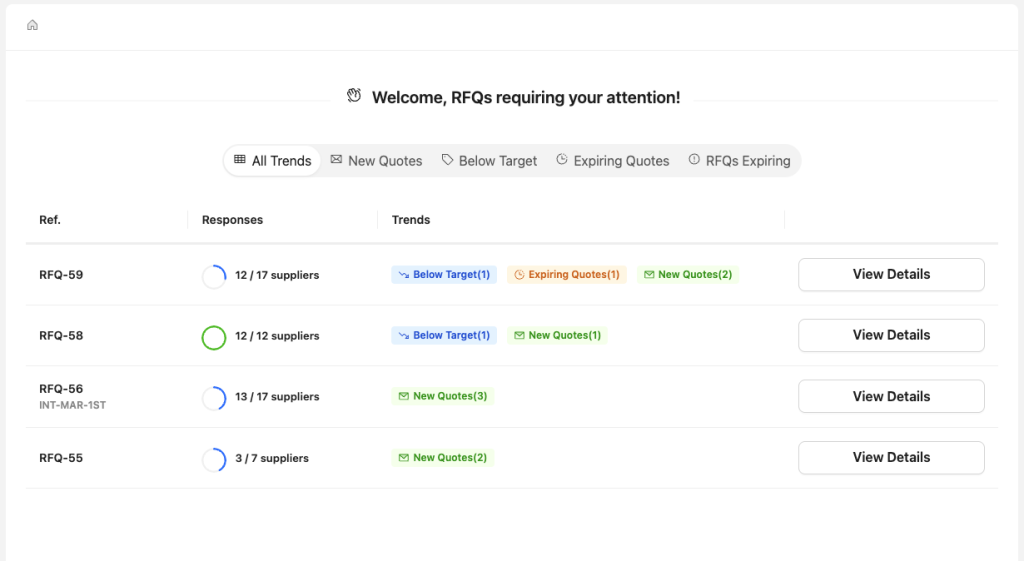Click RFQ-56 response progress circle
Screen dimensions: 1024x561
(214, 398)
